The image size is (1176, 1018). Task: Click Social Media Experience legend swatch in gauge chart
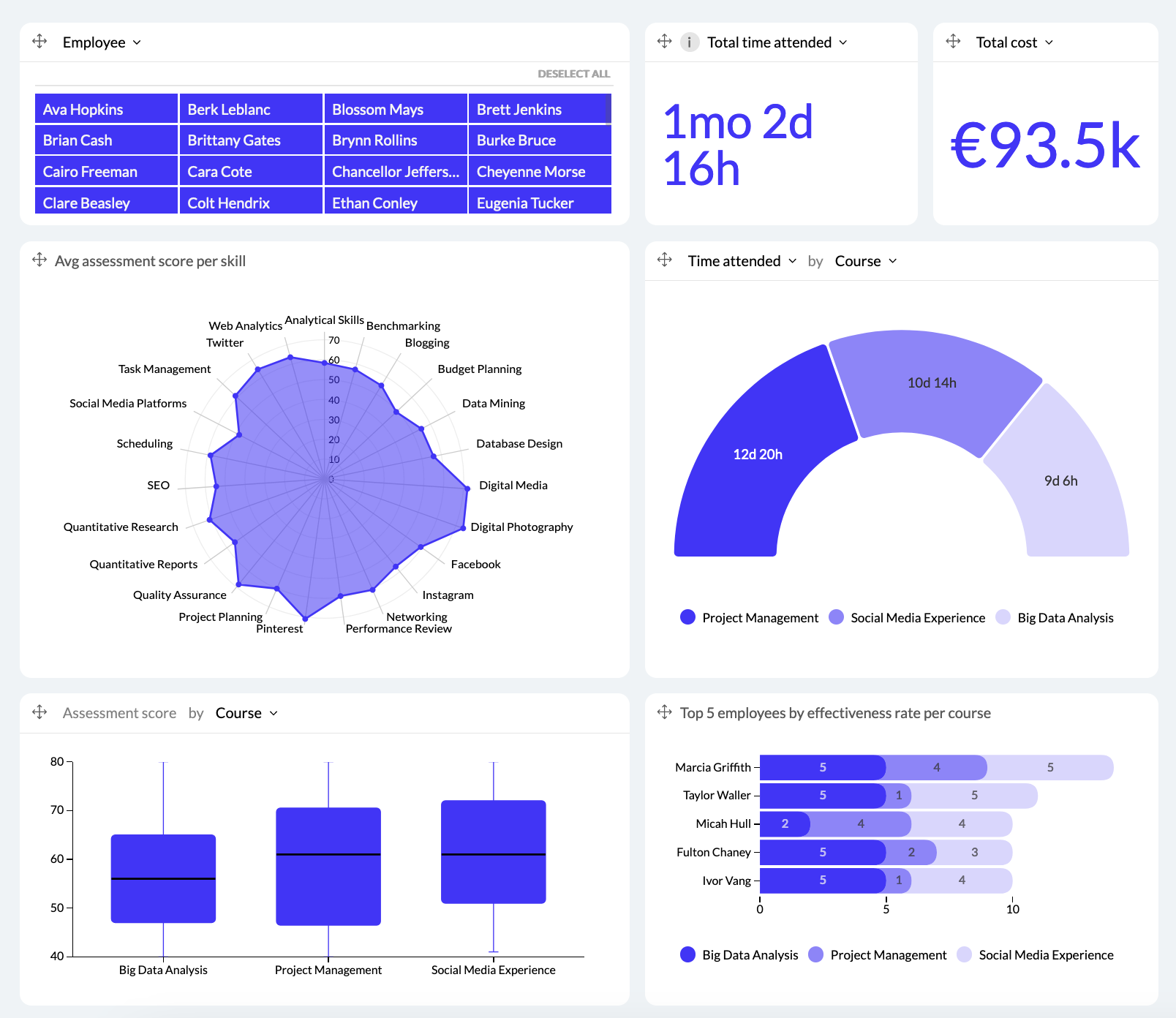[x=836, y=617]
